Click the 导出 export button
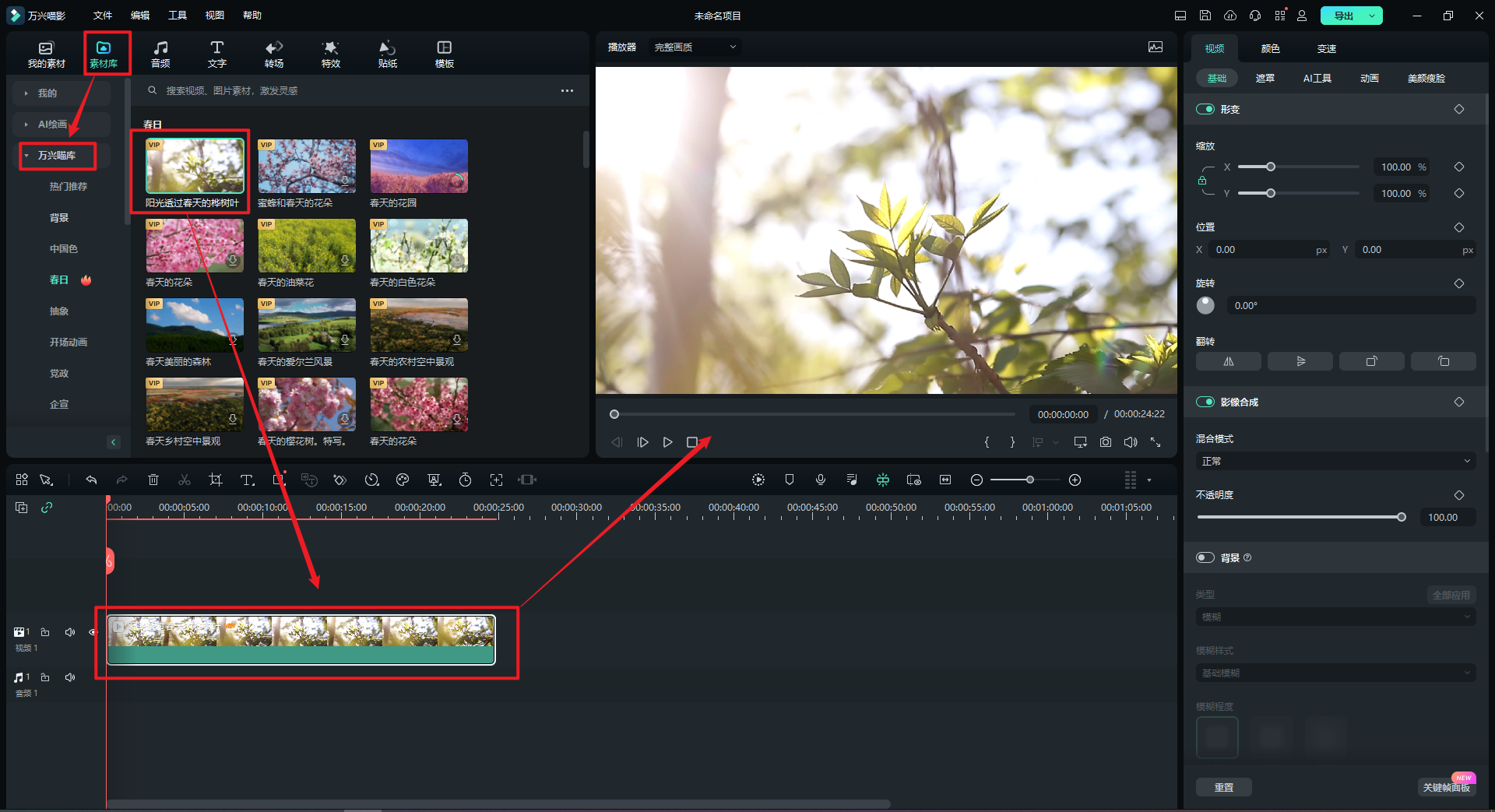Image resolution: width=1495 pixels, height=812 pixels. click(1343, 16)
